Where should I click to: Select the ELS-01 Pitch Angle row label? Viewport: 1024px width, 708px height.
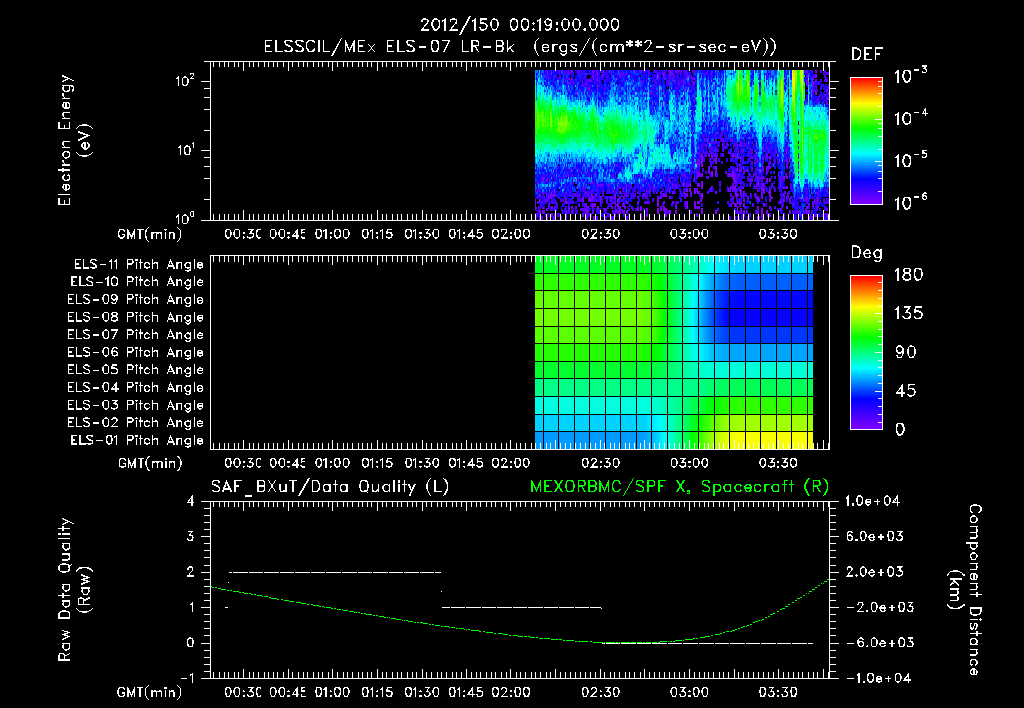pos(136,441)
